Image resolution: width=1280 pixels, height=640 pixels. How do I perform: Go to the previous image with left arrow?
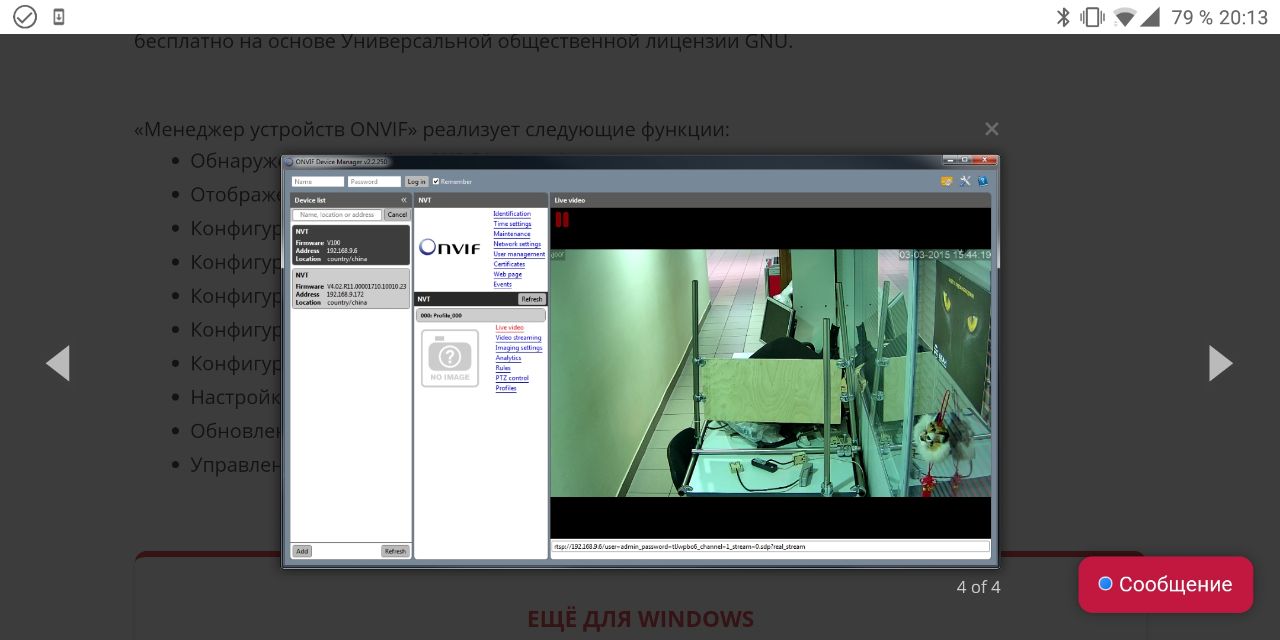pos(58,363)
